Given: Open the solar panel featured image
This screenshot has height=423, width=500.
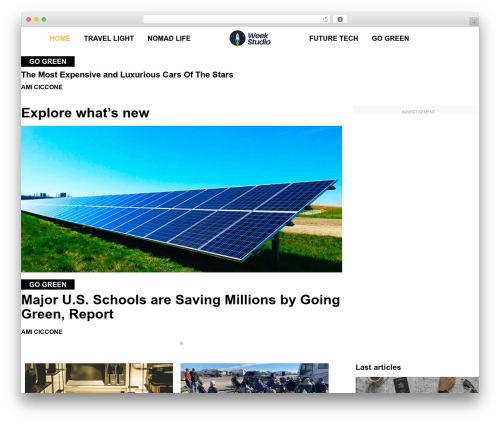Looking at the screenshot, I should click(x=181, y=199).
